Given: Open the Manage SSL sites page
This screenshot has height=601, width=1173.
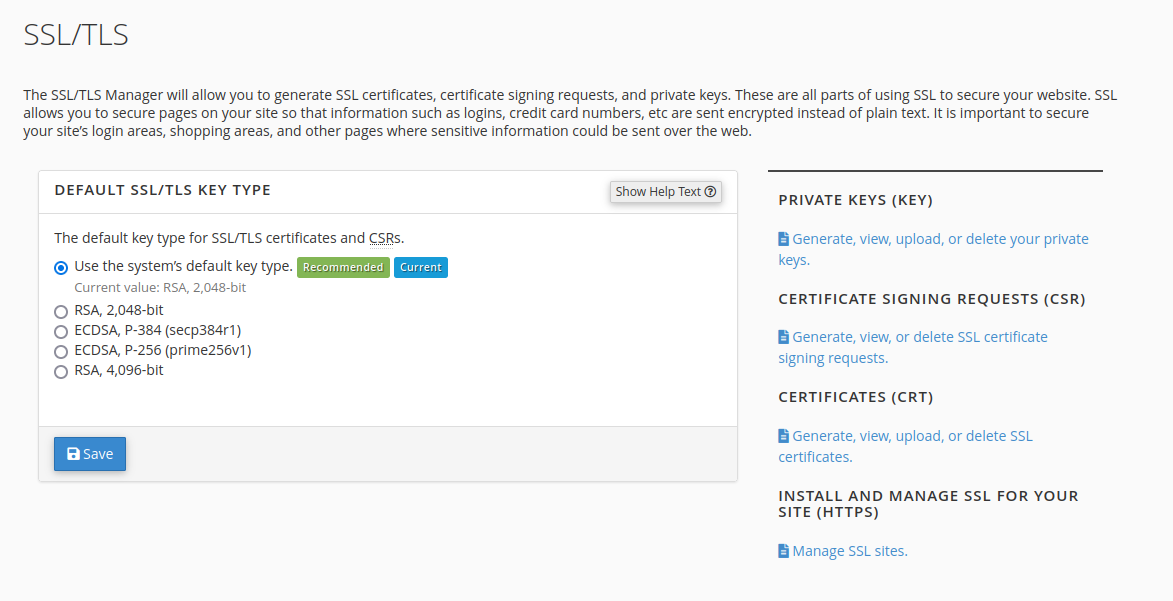Looking at the screenshot, I should (x=850, y=550).
